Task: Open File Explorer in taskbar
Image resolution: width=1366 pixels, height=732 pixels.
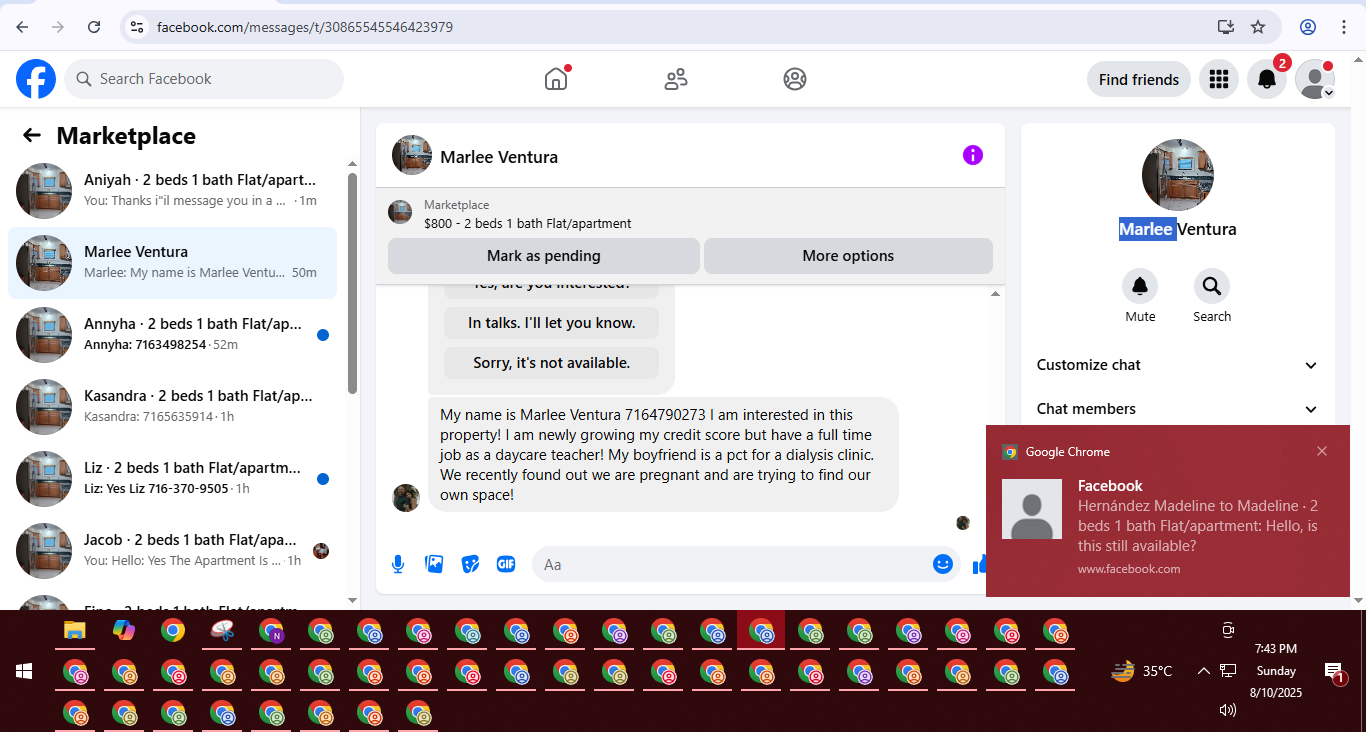Action: click(75, 631)
